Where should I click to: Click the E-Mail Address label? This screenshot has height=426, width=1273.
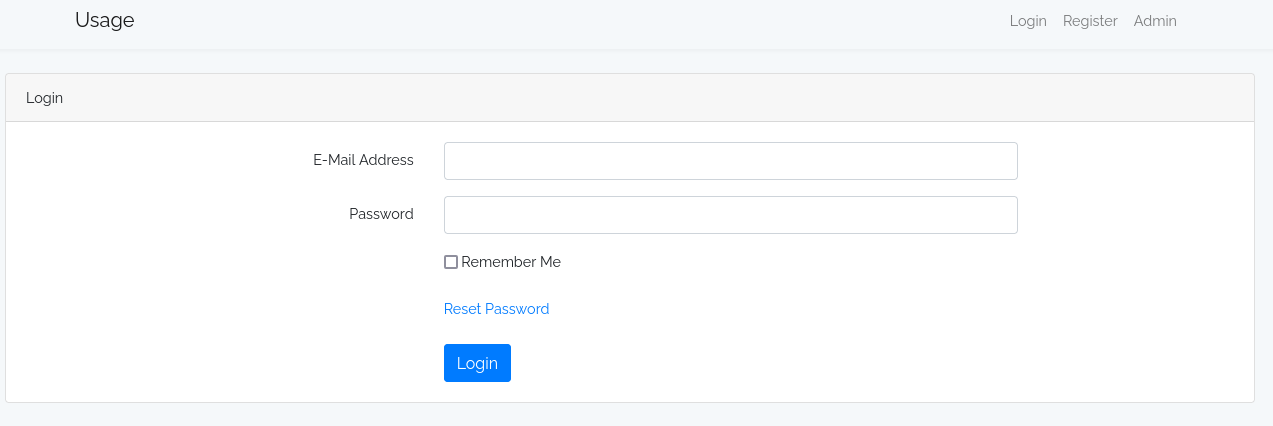[363, 160]
